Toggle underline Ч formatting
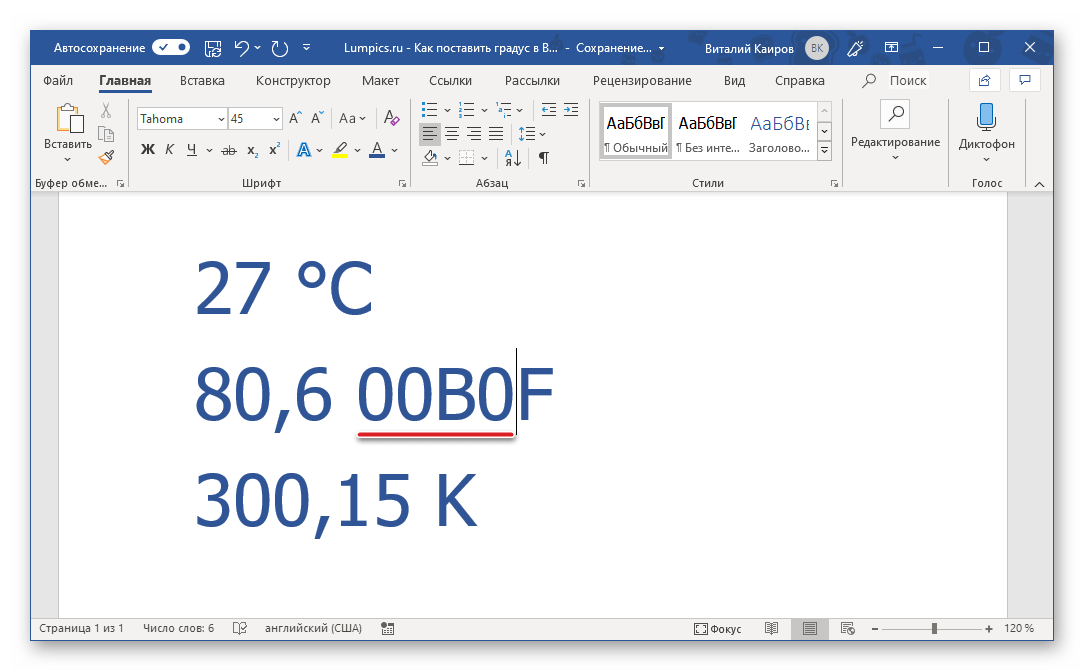The width and height of the screenshot is (1084, 671). click(x=191, y=149)
